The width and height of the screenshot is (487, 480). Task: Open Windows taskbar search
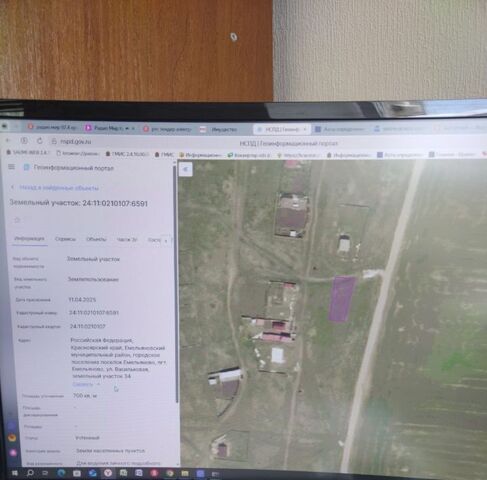(30, 473)
